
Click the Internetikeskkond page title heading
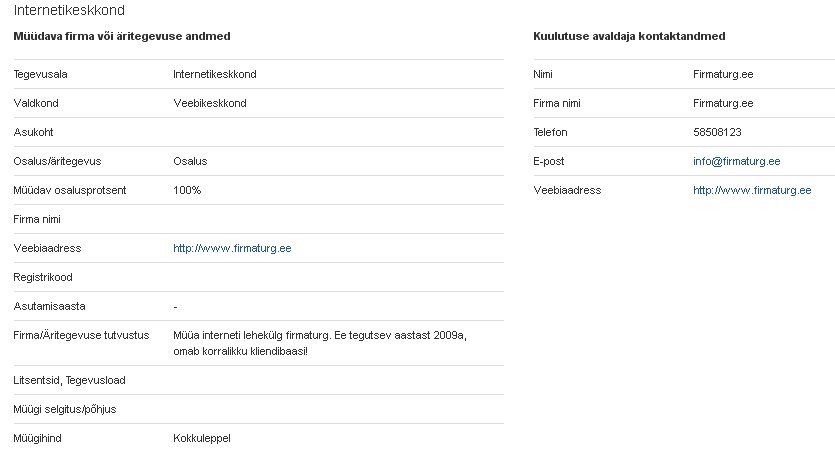tap(70, 10)
